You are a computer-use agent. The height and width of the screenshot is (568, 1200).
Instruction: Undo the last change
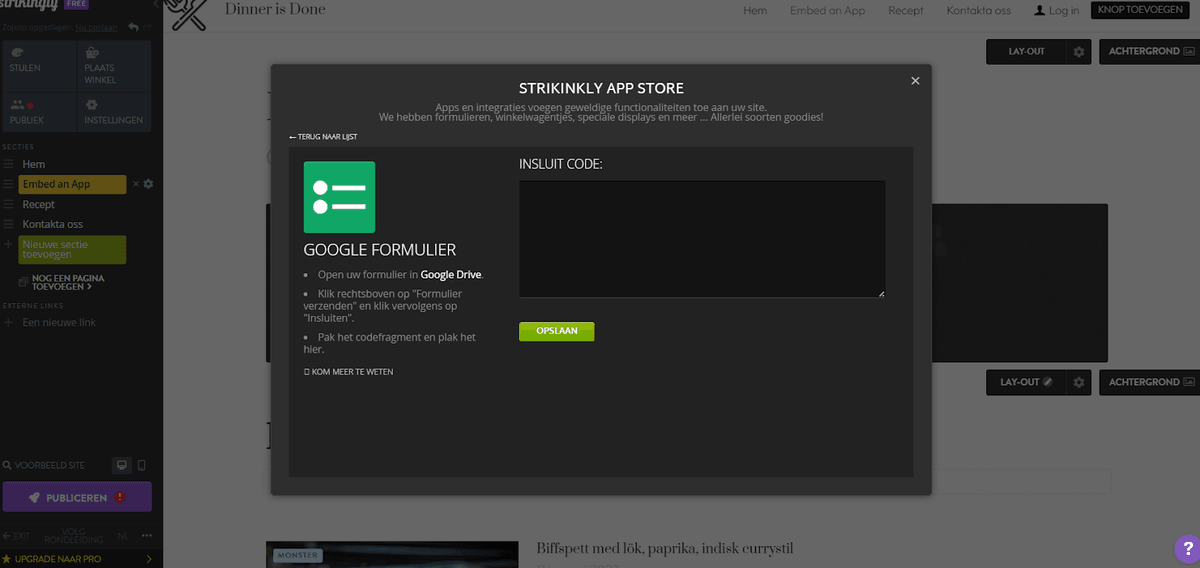tap(133, 27)
